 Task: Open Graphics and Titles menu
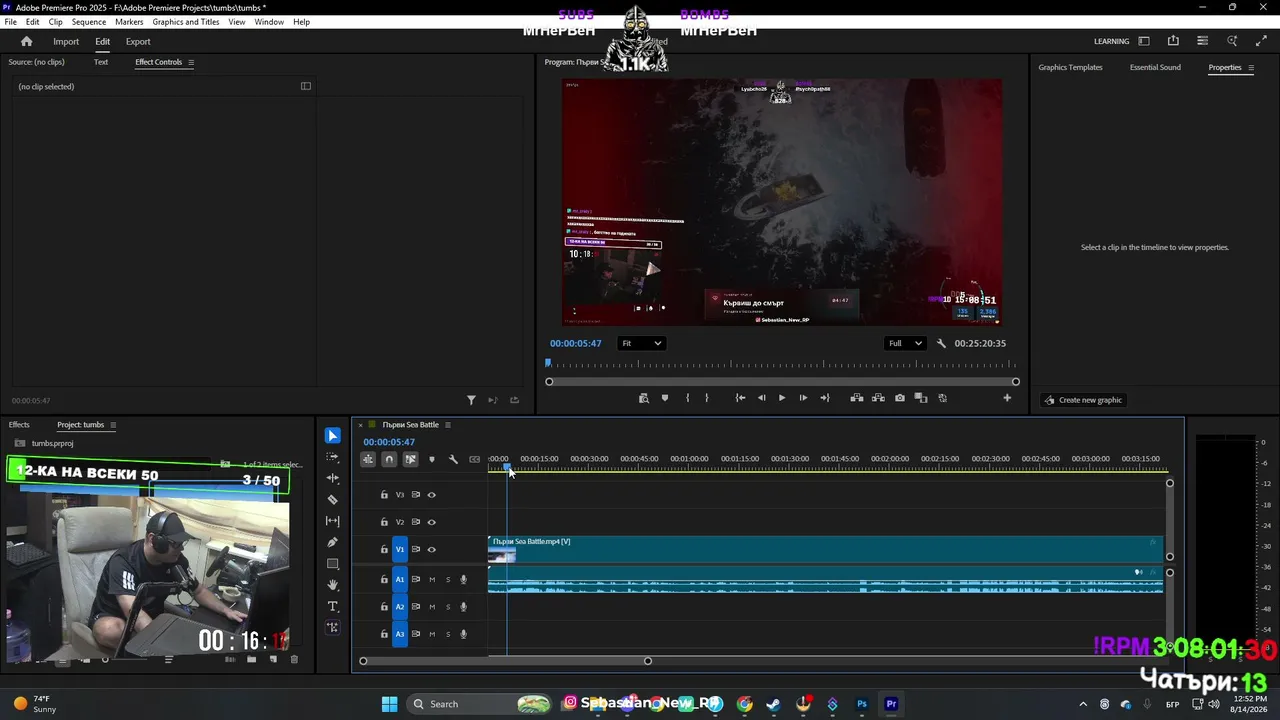(x=186, y=22)
